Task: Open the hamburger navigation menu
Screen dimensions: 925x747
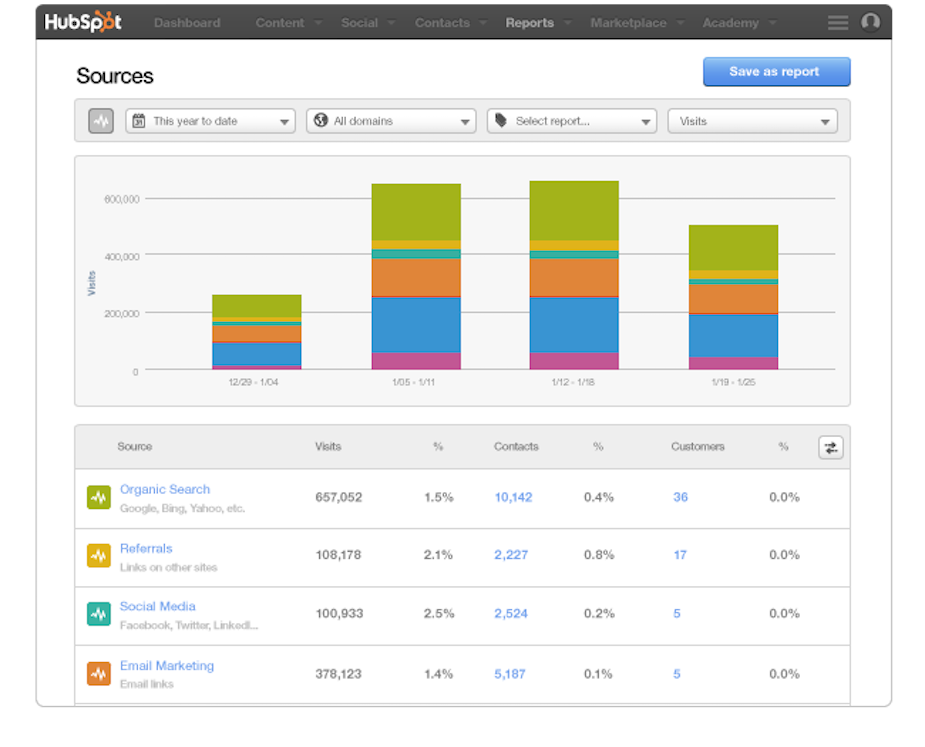Action: click(x=837, y=22)
